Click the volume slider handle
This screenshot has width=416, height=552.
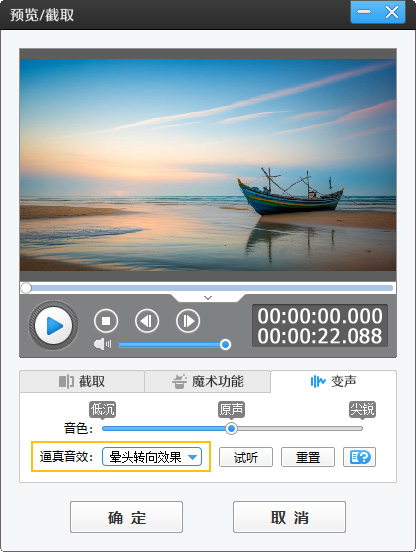click(x=225, y=344)
